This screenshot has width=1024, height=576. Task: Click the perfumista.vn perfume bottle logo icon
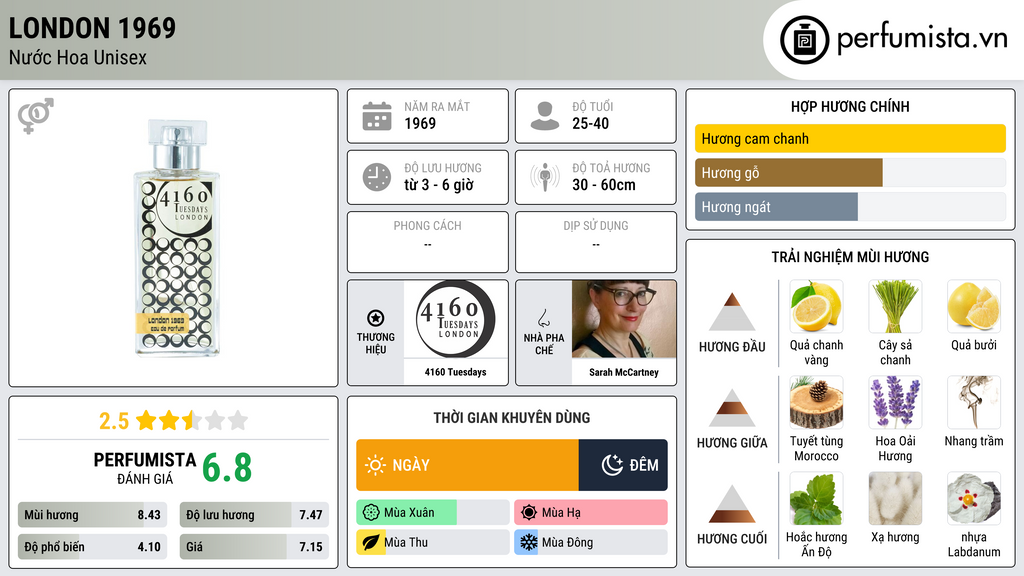(804, 40)
